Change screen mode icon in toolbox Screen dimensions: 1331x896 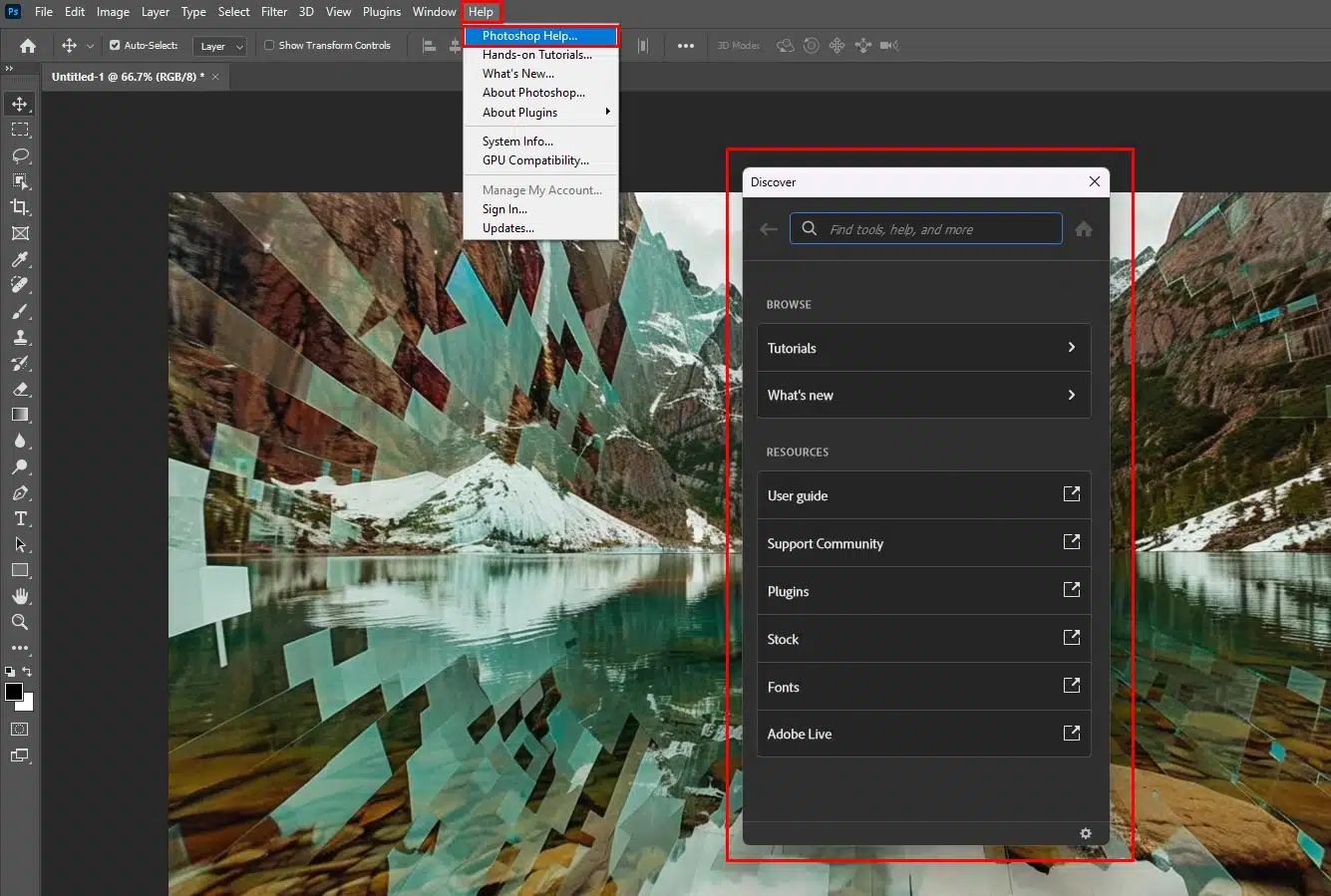(x=20, y=755)
